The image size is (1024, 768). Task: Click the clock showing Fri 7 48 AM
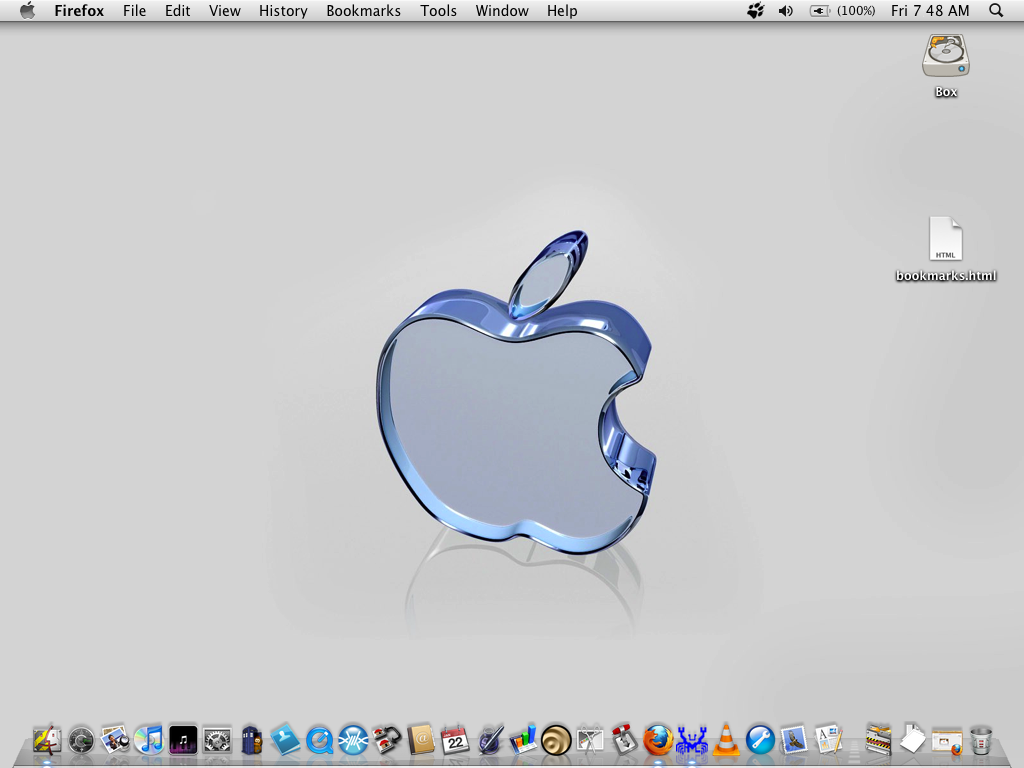tap(930, 10)
